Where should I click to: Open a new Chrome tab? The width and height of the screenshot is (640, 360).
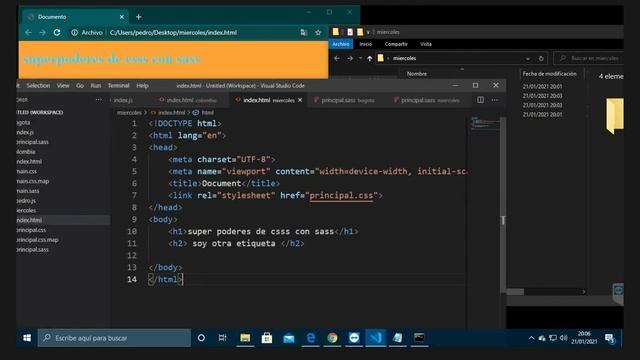[x=139, y=17]
